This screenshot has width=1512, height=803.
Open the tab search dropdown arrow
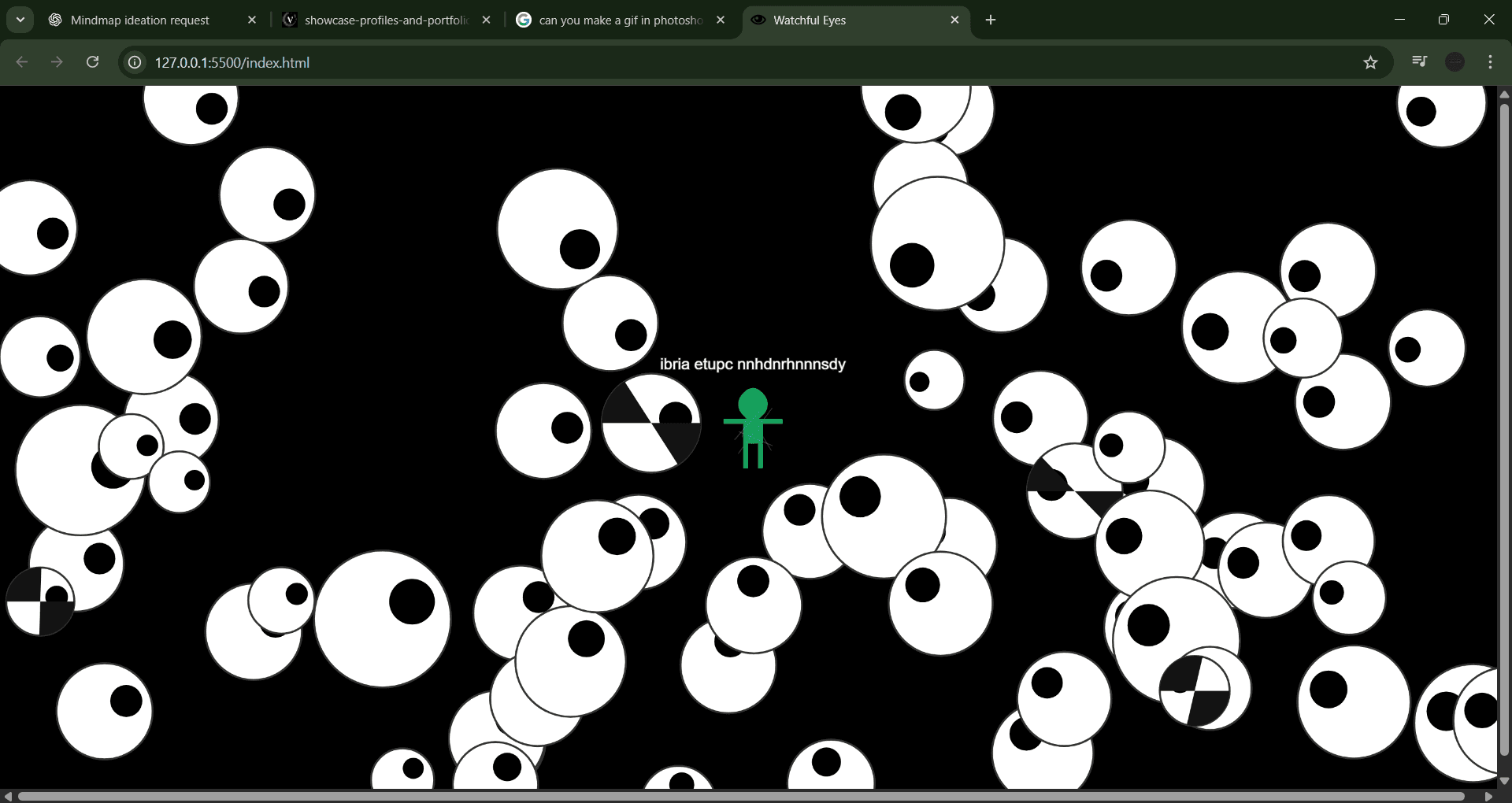20,20
